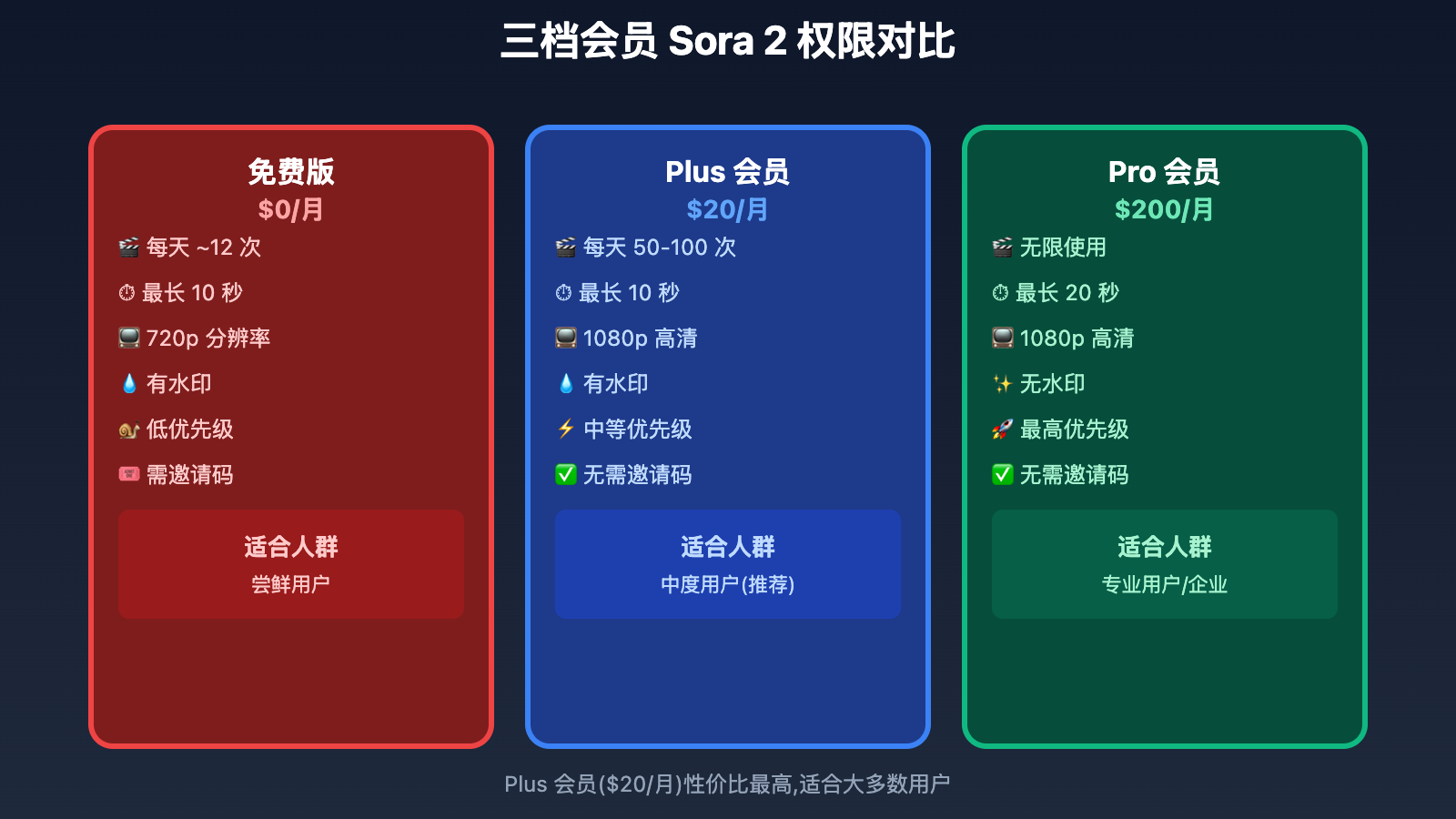This screenshot has width=1456, height=819.
Task: Click the $200/月 price label
Action: click(1164, 209)
